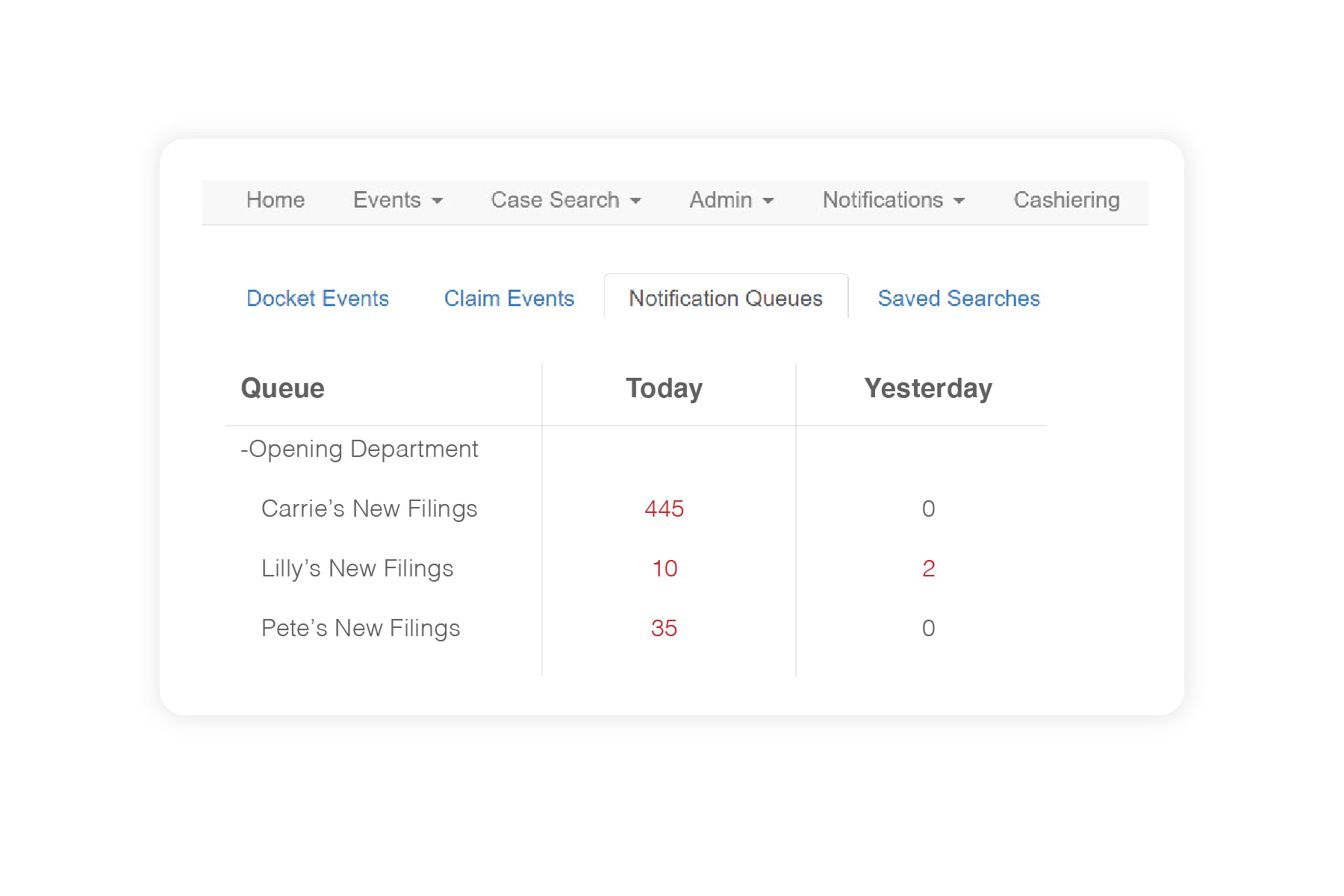The height and width of the screenshot is (896, 1344).
Task: Open the Cashiering page
Action: pos(1066,200)
